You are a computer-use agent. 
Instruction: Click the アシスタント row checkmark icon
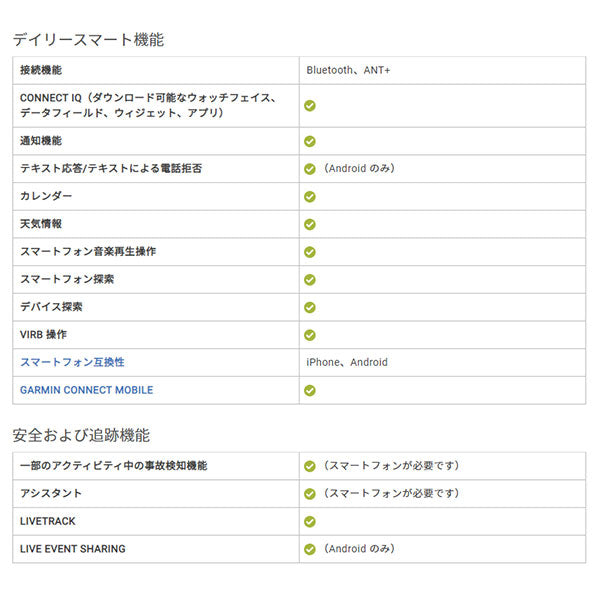coord(310,493)
